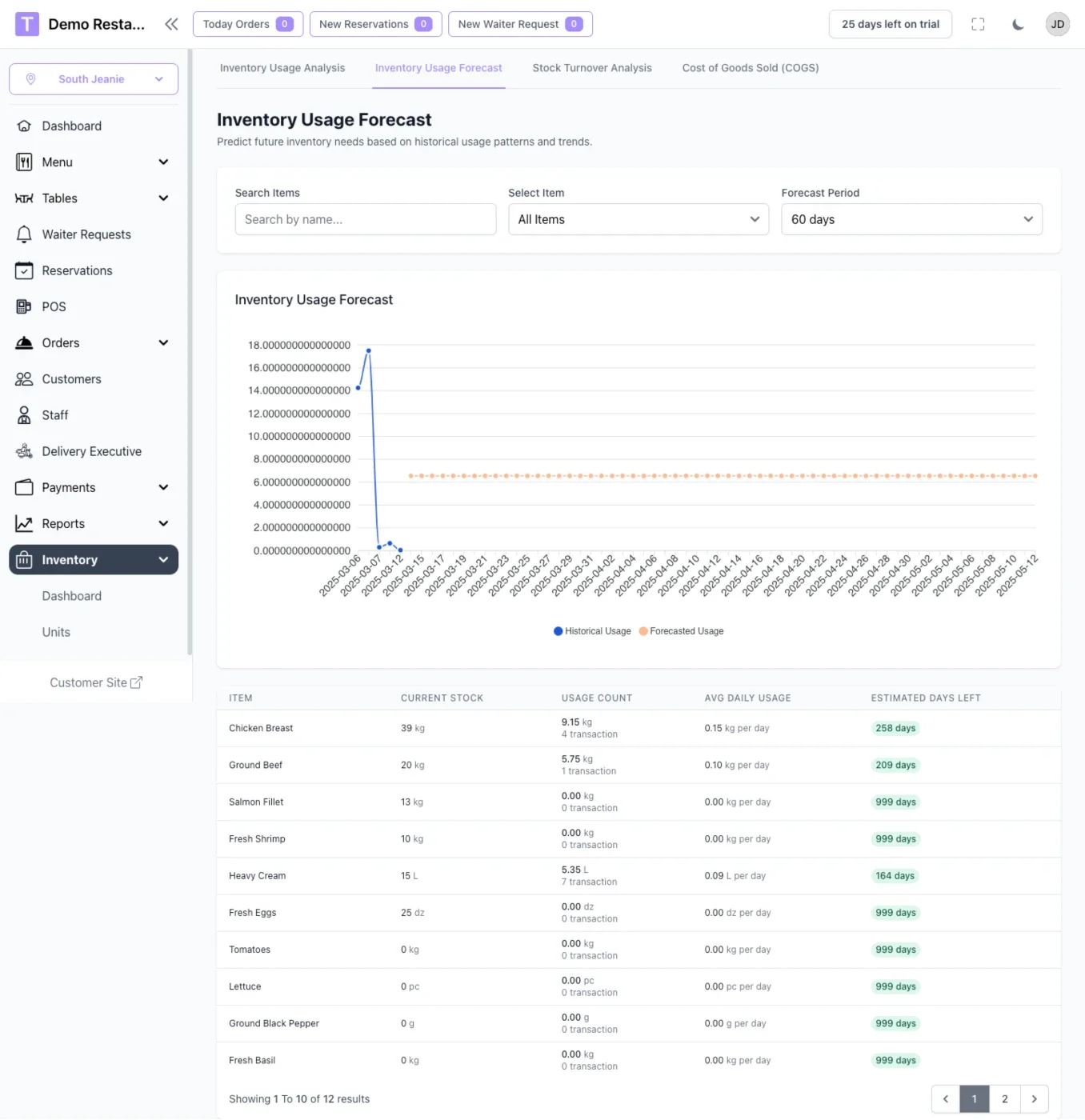The width and height of the screenshot is (1085, 1120).
Task: Open JD user avatar menu
Action: 1057,24
